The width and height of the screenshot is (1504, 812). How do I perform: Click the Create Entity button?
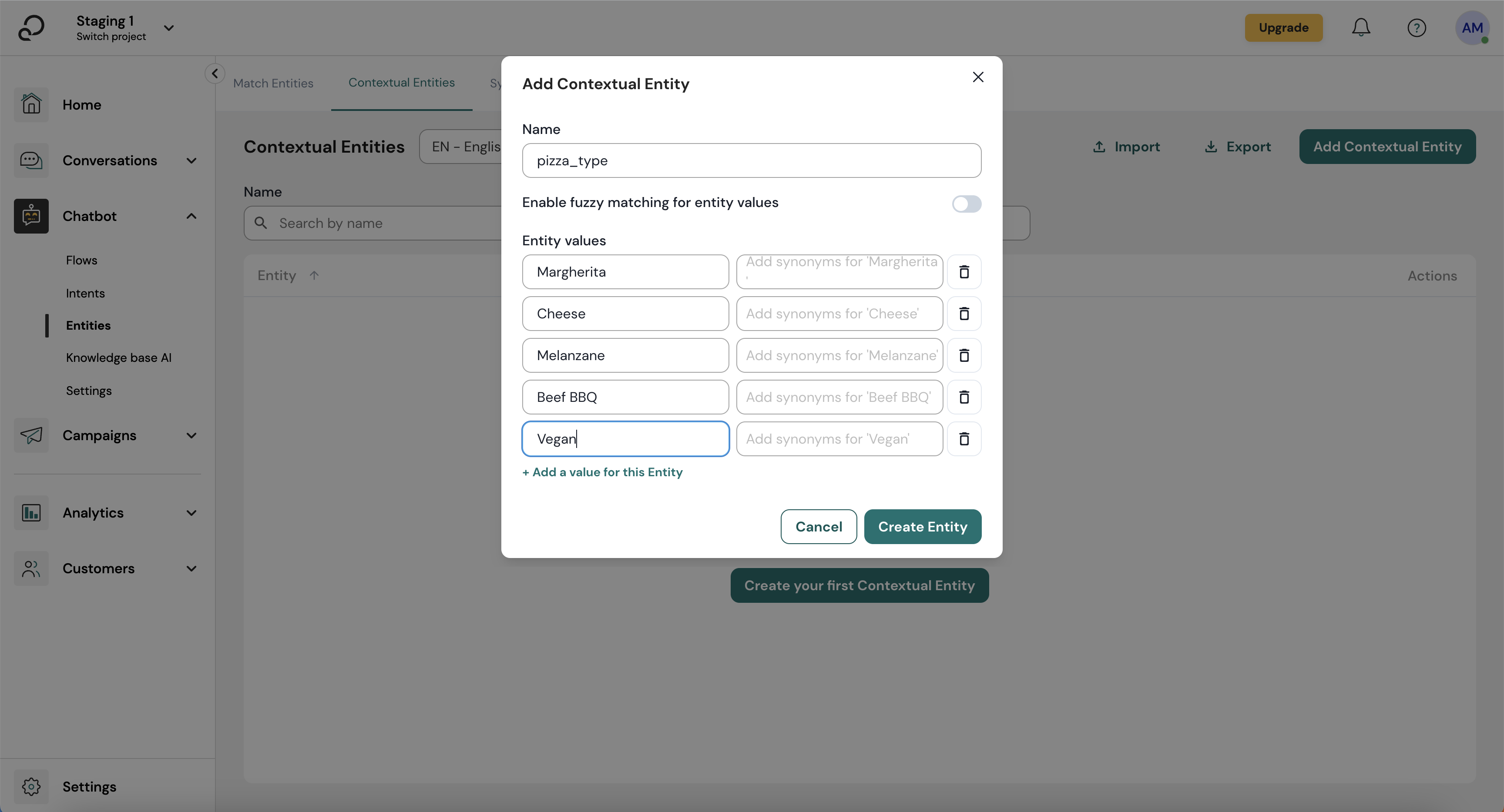pos(922,526)
